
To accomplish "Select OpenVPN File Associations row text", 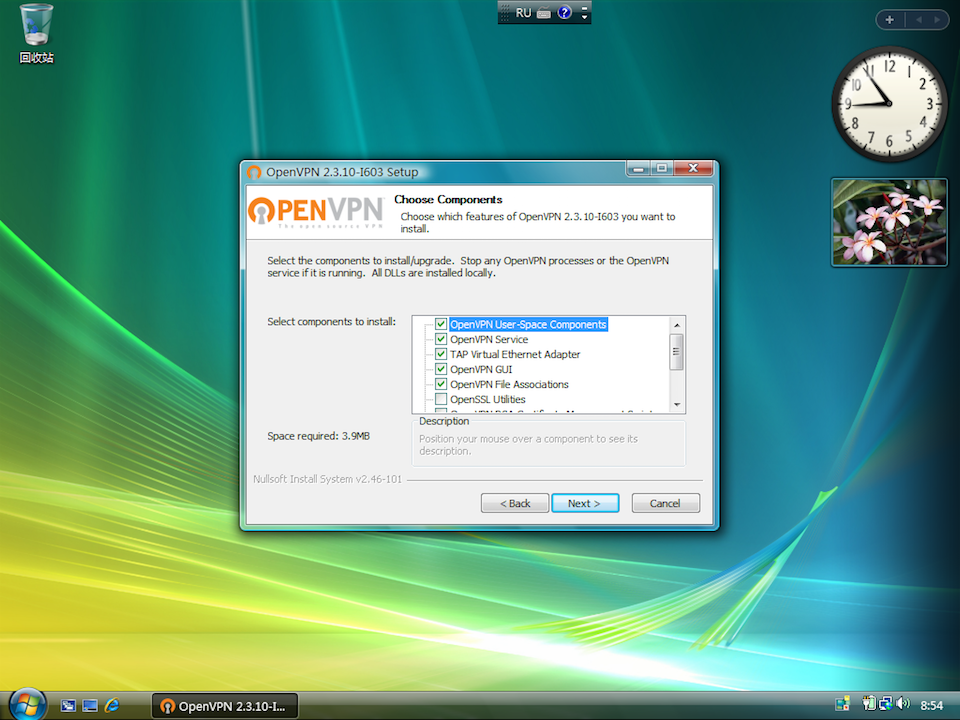I will click(509, 384).
